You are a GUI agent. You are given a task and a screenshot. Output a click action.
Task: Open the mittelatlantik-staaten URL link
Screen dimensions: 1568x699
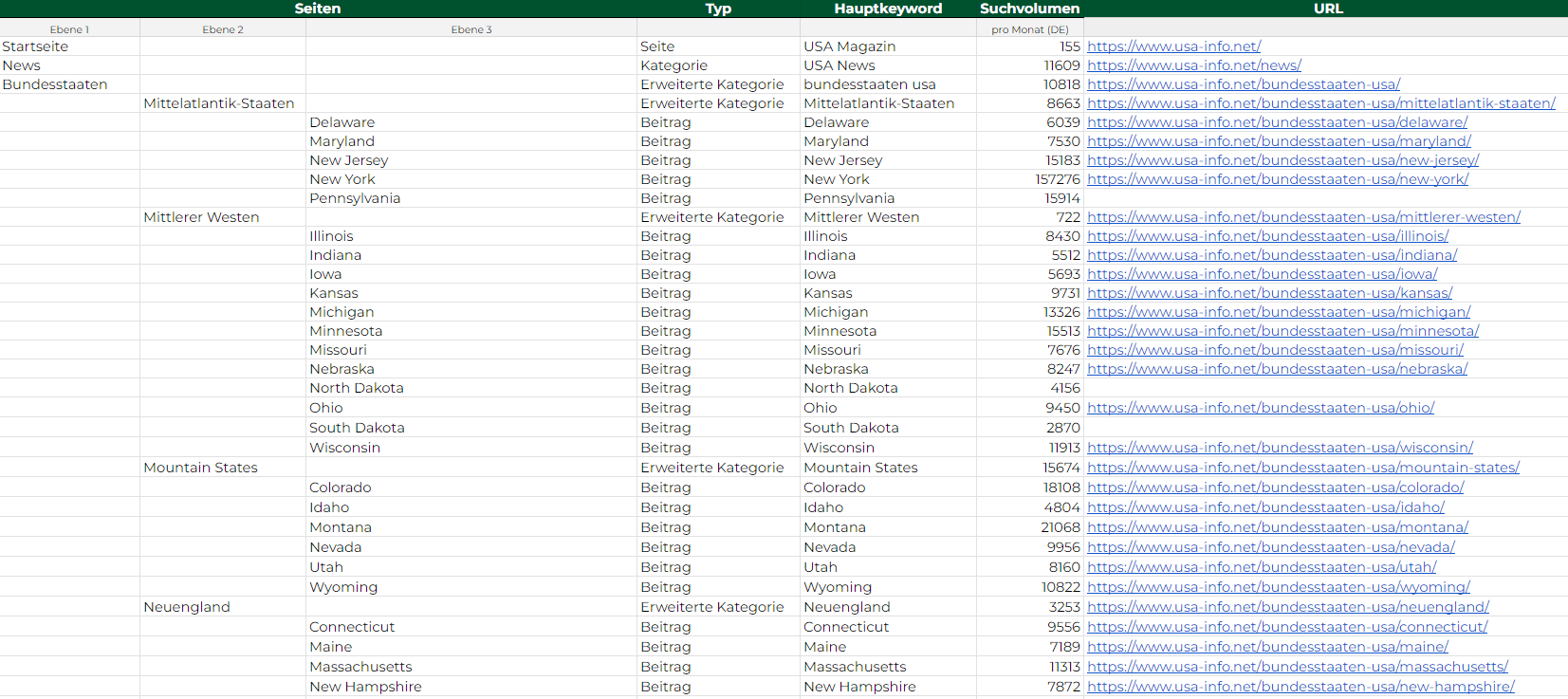tap(1321, 103)
